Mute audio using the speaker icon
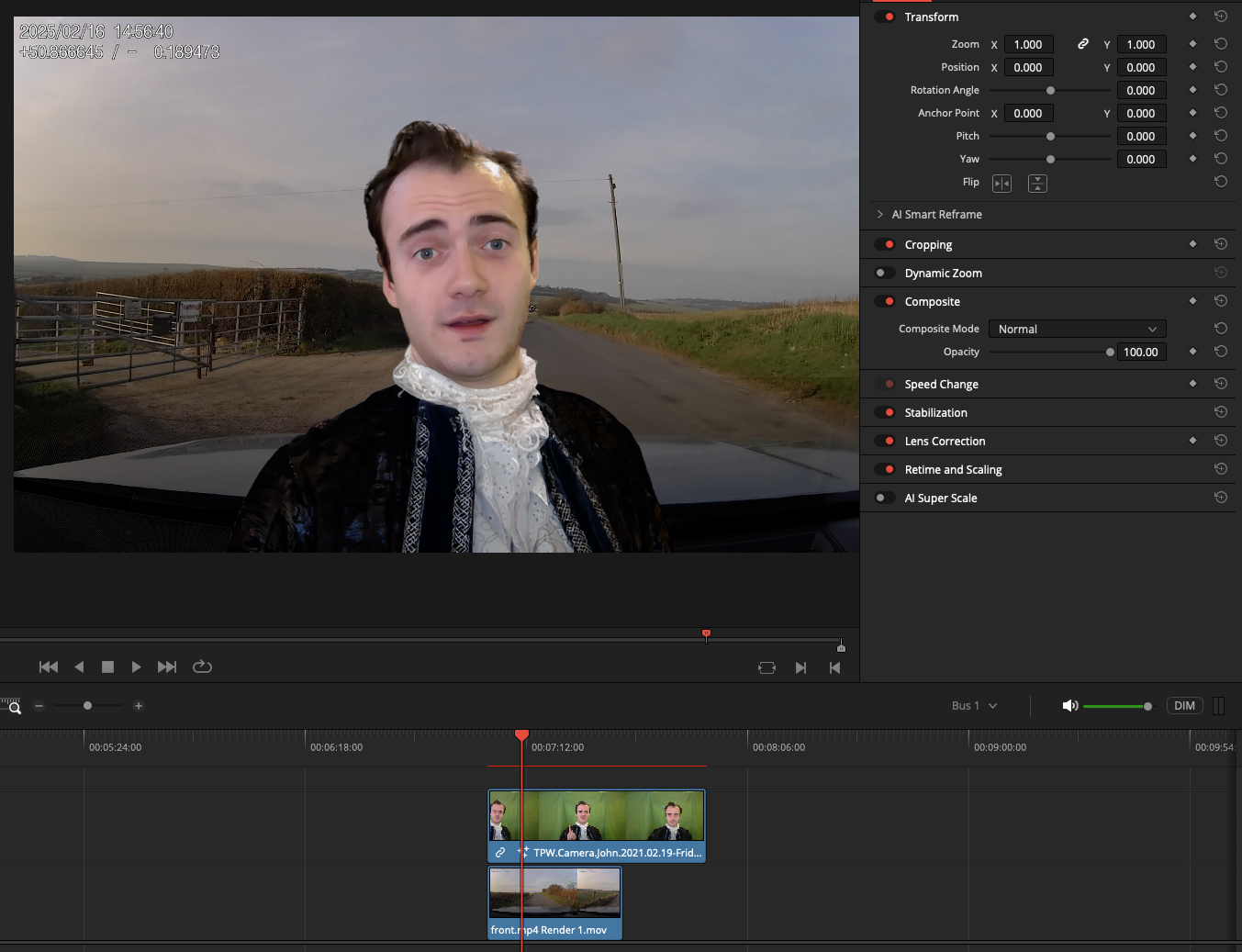The width and height of the screenshot is (1242, 952). 1069,706
